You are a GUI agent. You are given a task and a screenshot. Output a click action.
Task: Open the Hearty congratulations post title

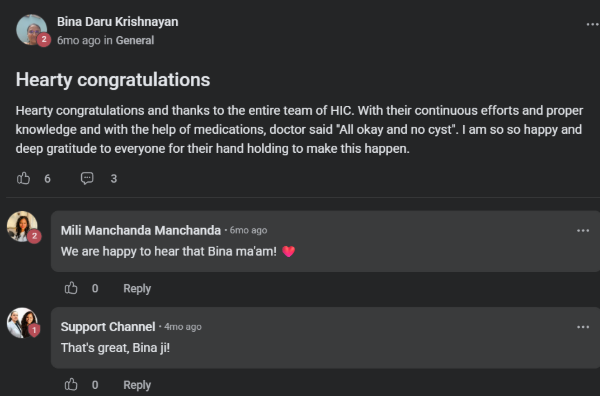tap(113, 80)
